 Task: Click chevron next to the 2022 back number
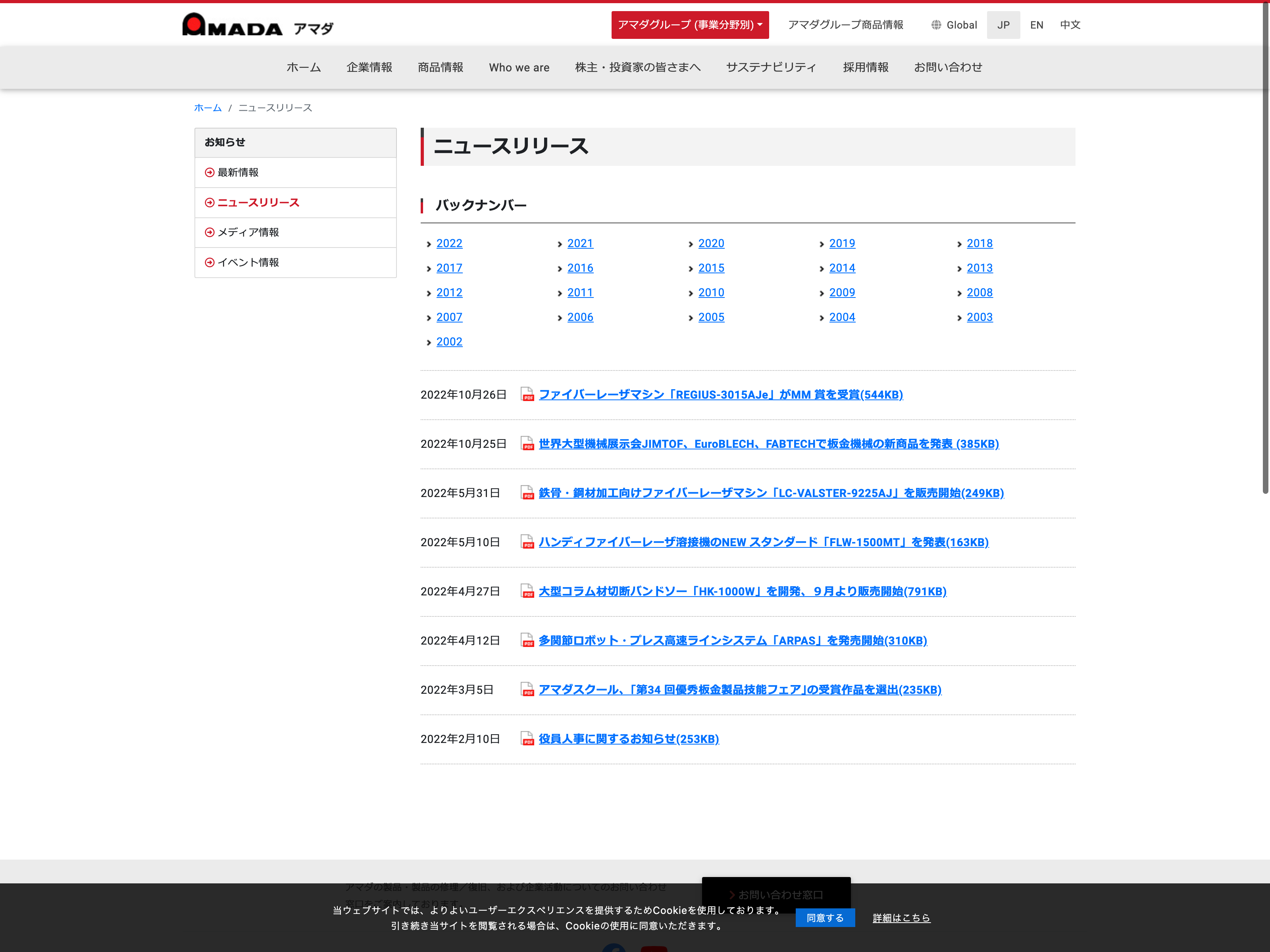429,244
